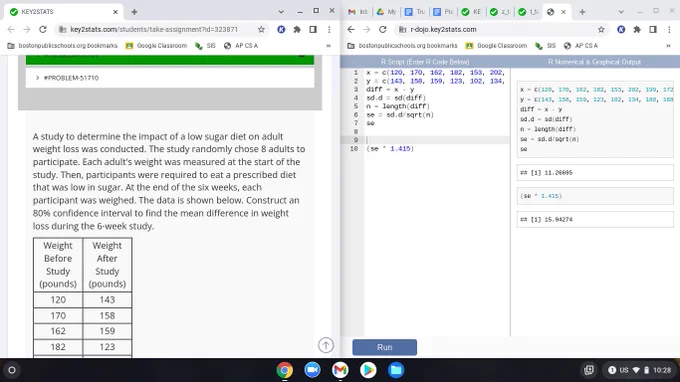
Task: Expand the #PROBLEM-51710 row
Action: (170, 78)
